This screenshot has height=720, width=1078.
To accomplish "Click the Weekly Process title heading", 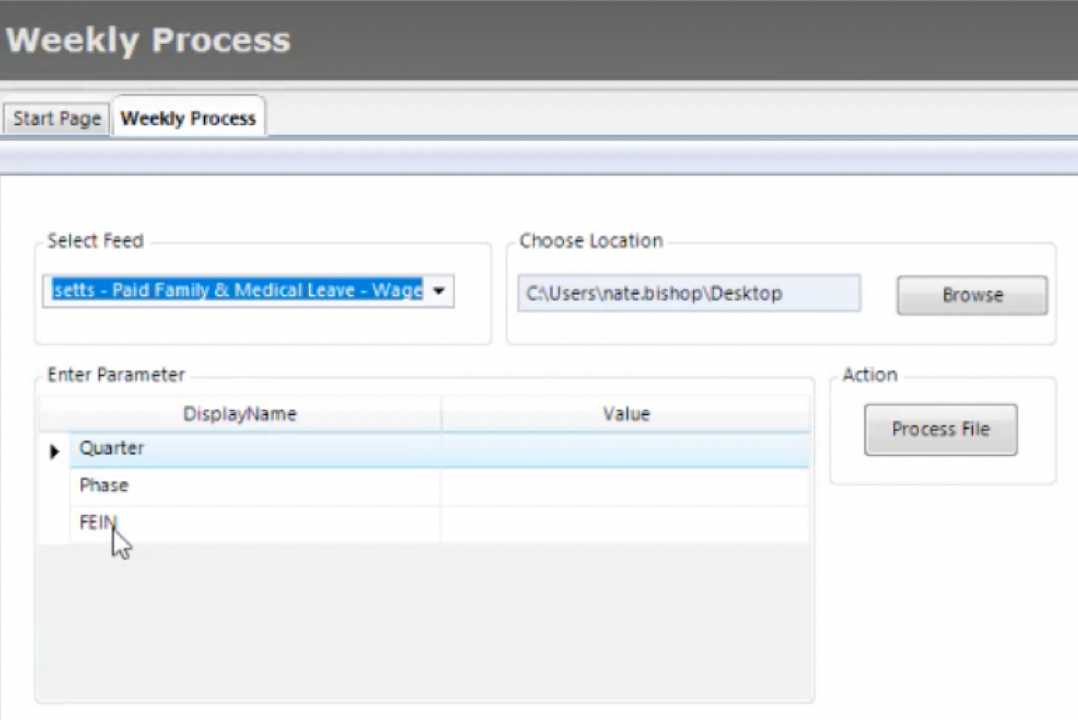I will coord(148,40).
